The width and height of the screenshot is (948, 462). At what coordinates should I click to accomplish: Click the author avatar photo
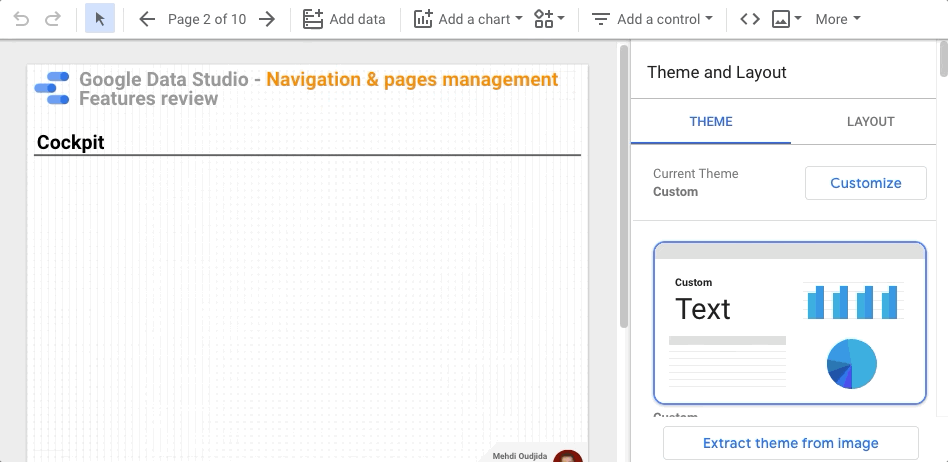tap(568, 456)
